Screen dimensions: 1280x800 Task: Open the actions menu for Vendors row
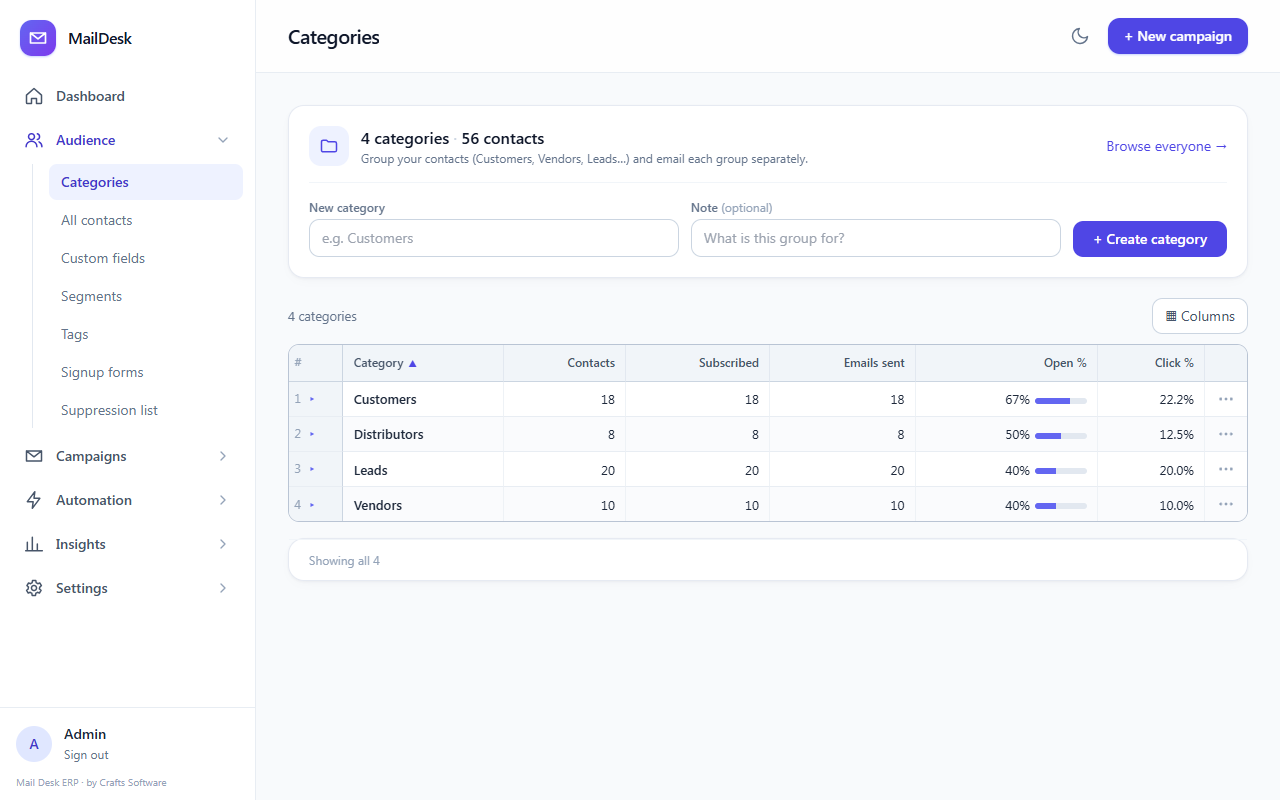[1226, 504]
